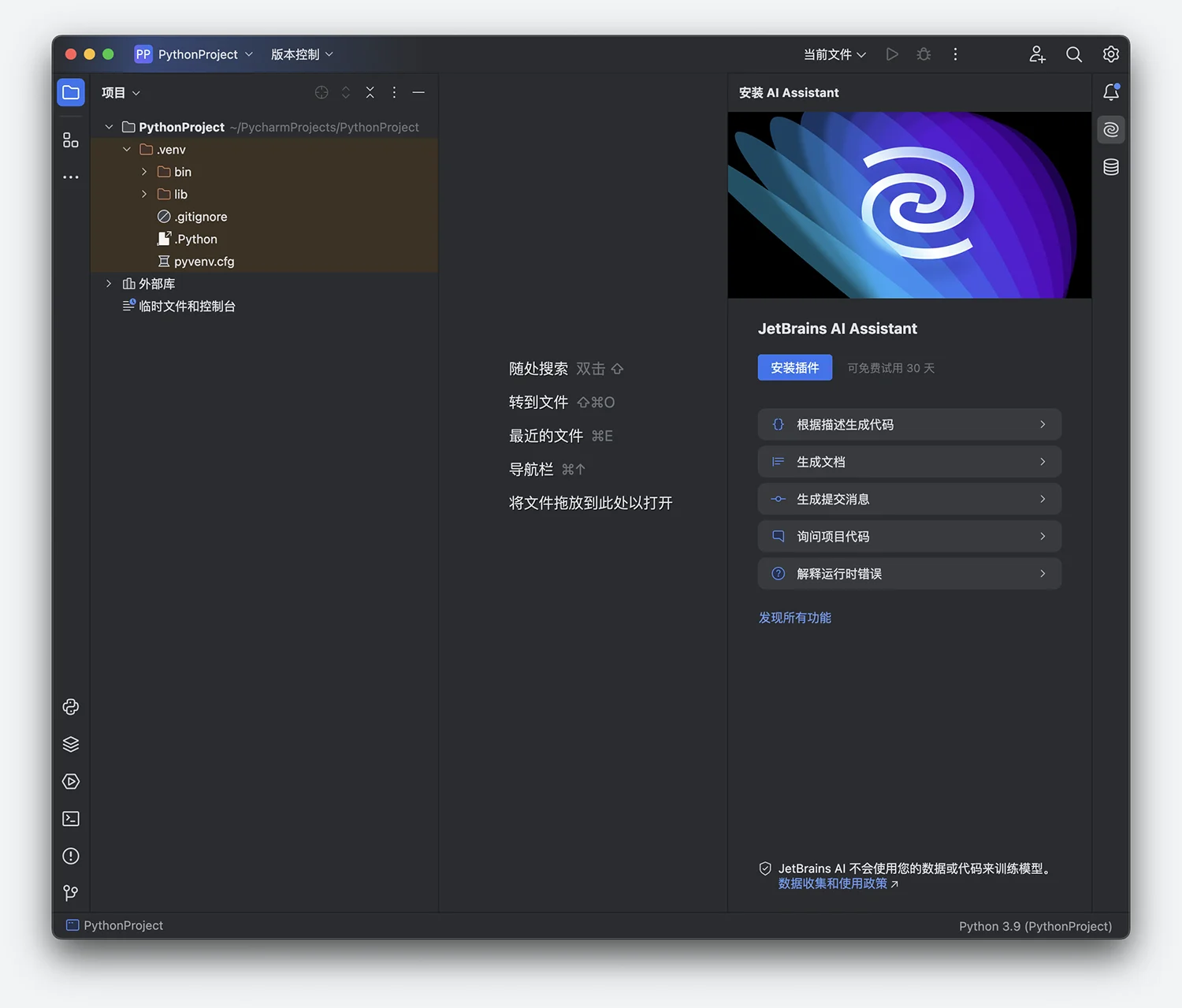1182x1008 pixels.
Task: Expand the bin folder
Action: coord(144,172)
